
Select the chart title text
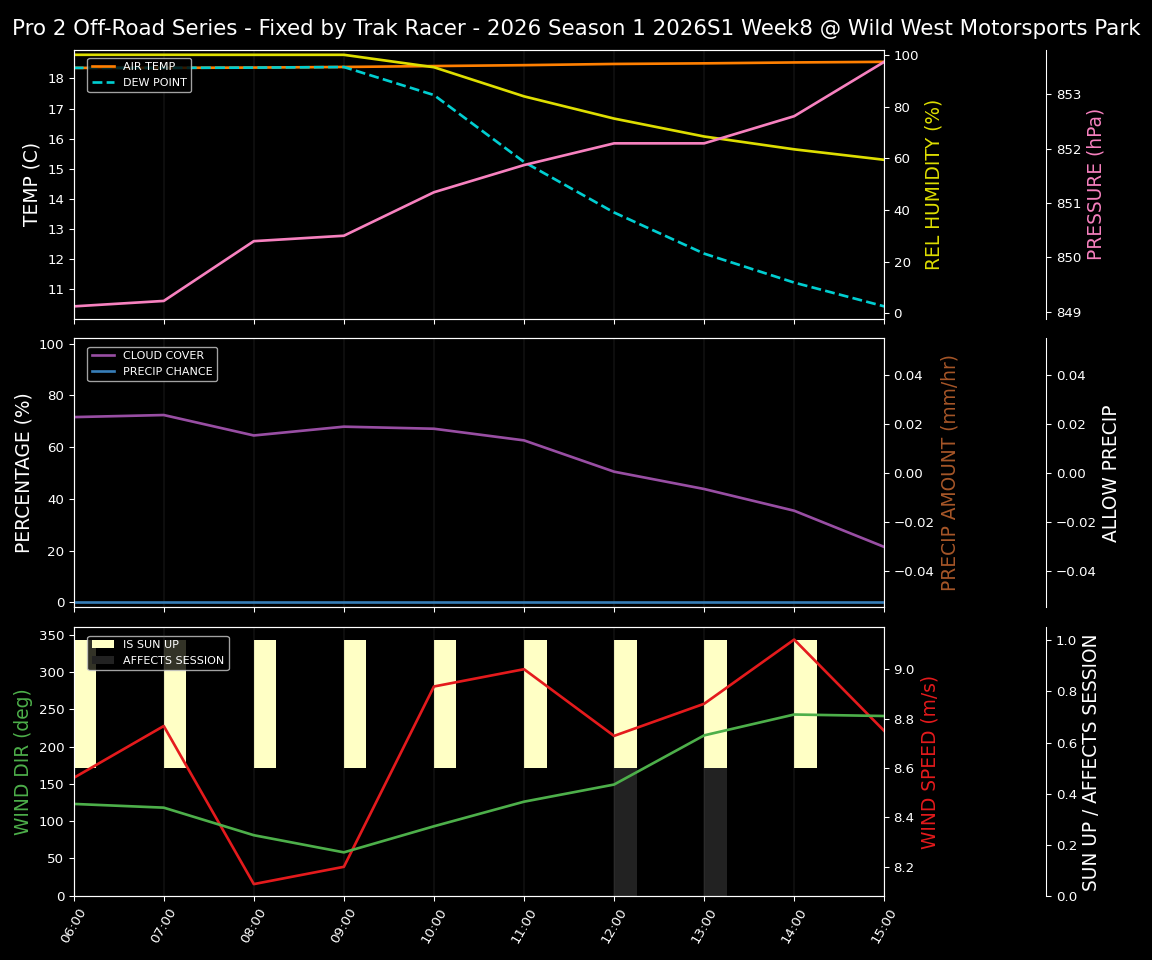[x=576, y=27]
